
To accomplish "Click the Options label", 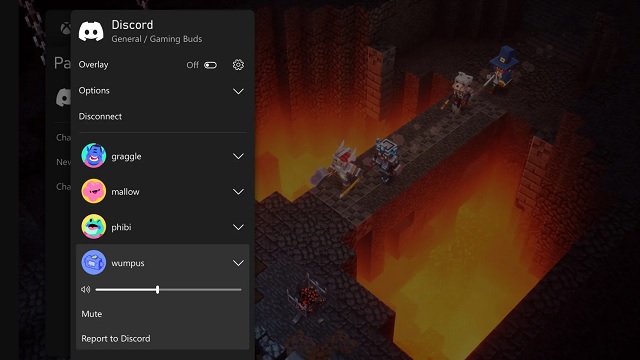I will coord(94,91).
